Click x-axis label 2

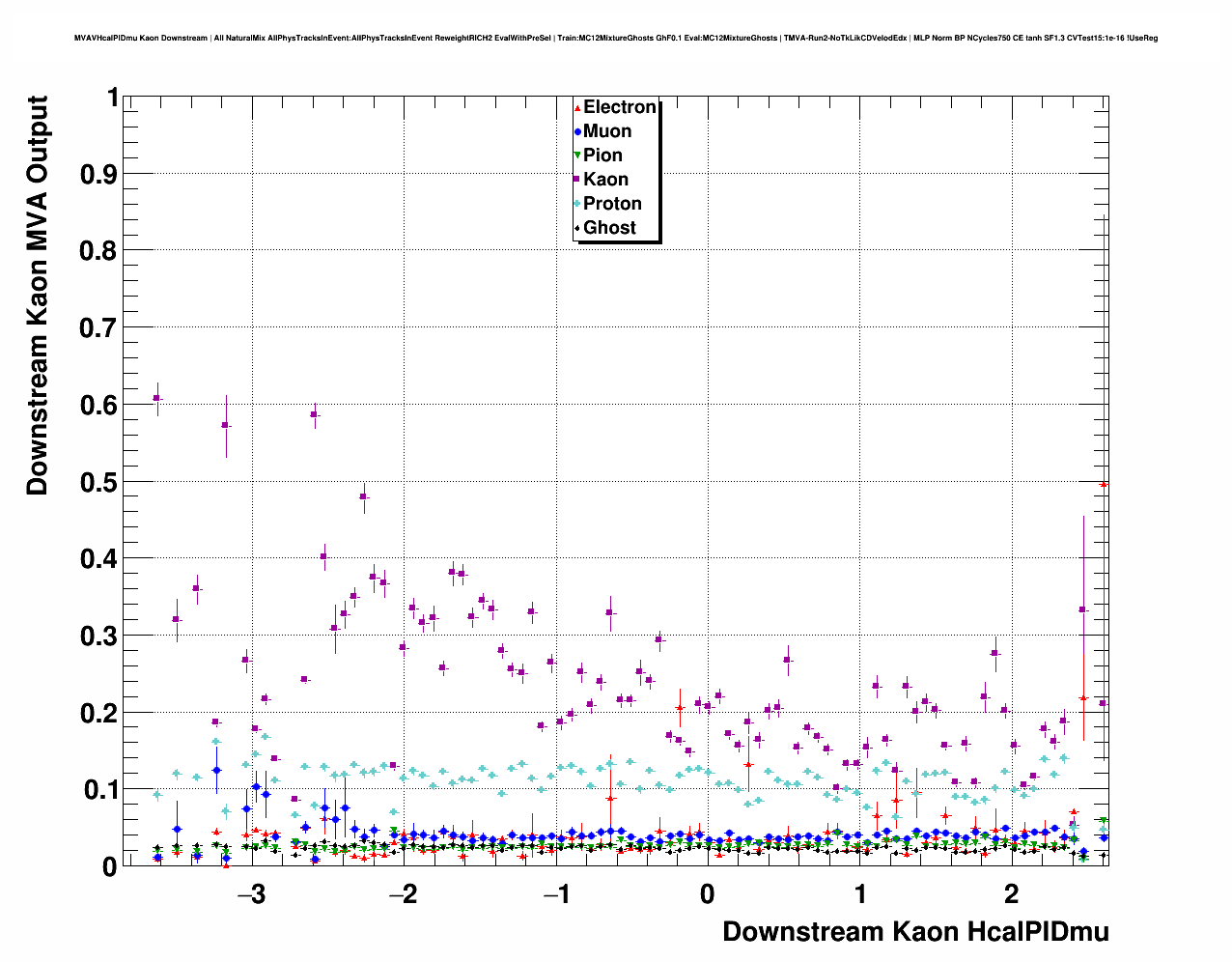[x=1012, y=894]
